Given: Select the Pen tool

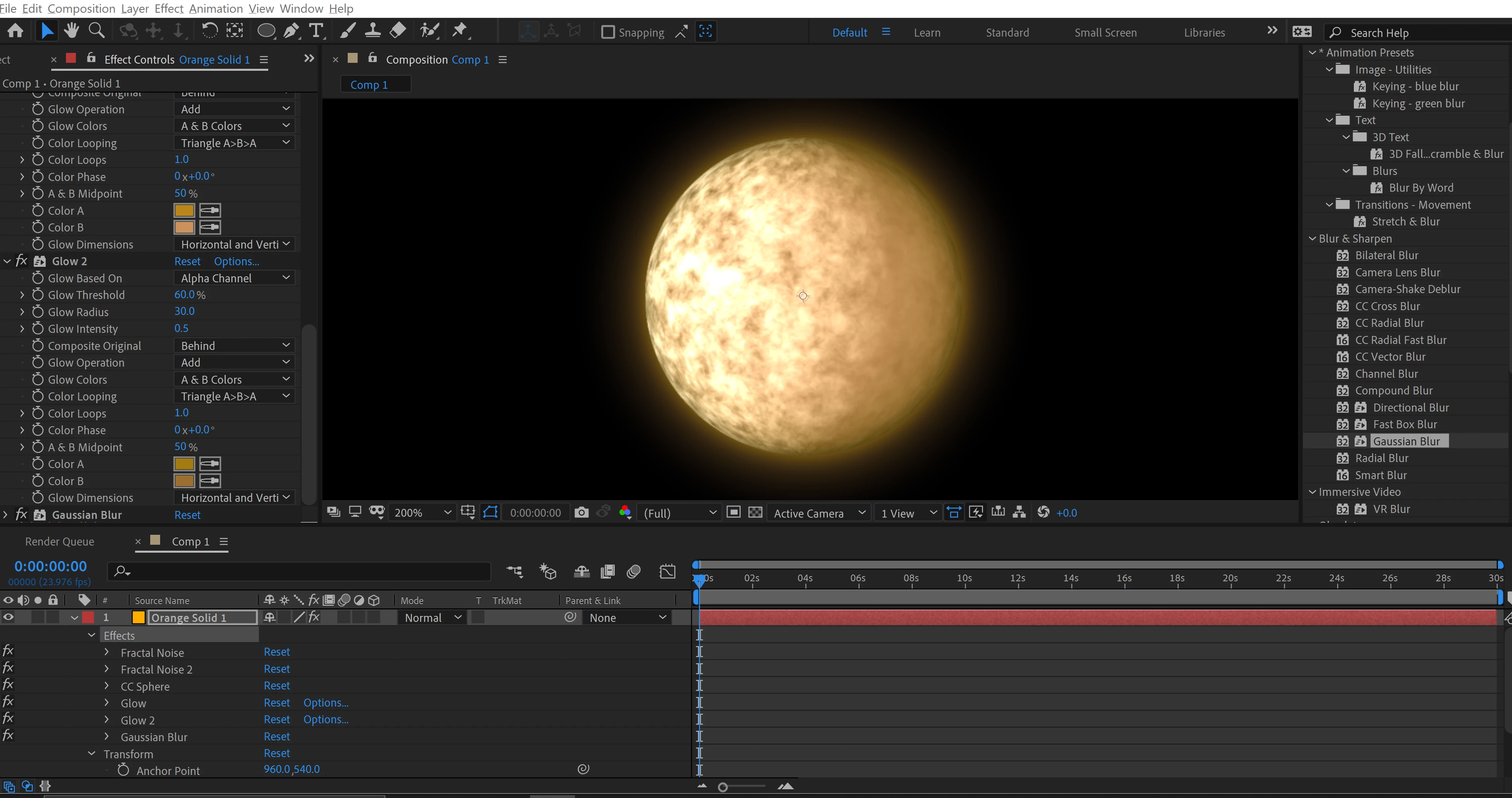Looking at the screenshot, I should [x=291, y=31].
